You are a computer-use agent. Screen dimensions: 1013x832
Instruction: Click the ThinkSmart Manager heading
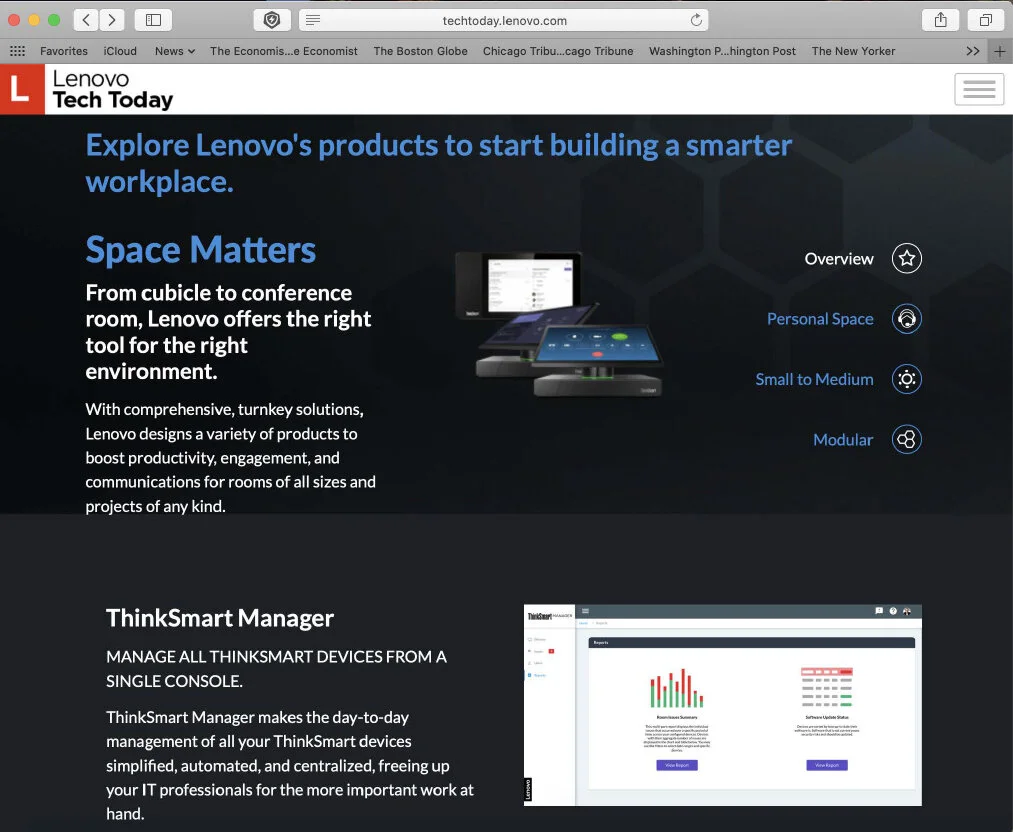pos(220,618)
